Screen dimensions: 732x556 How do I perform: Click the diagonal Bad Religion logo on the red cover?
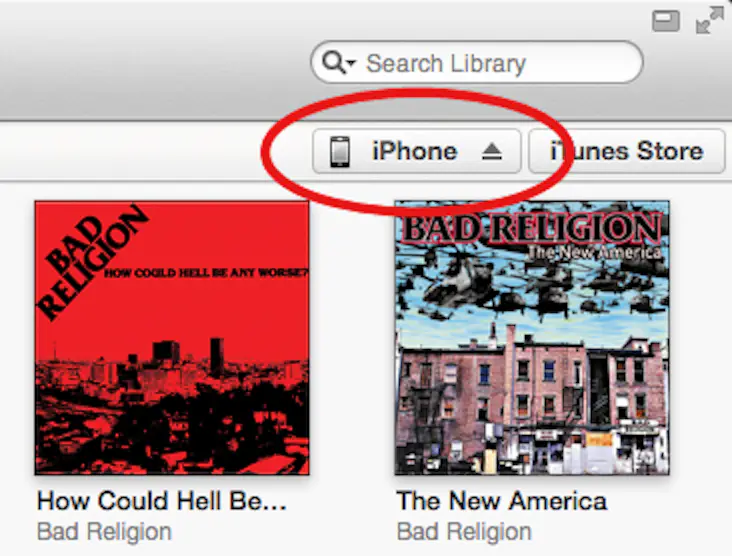[92, 263]
